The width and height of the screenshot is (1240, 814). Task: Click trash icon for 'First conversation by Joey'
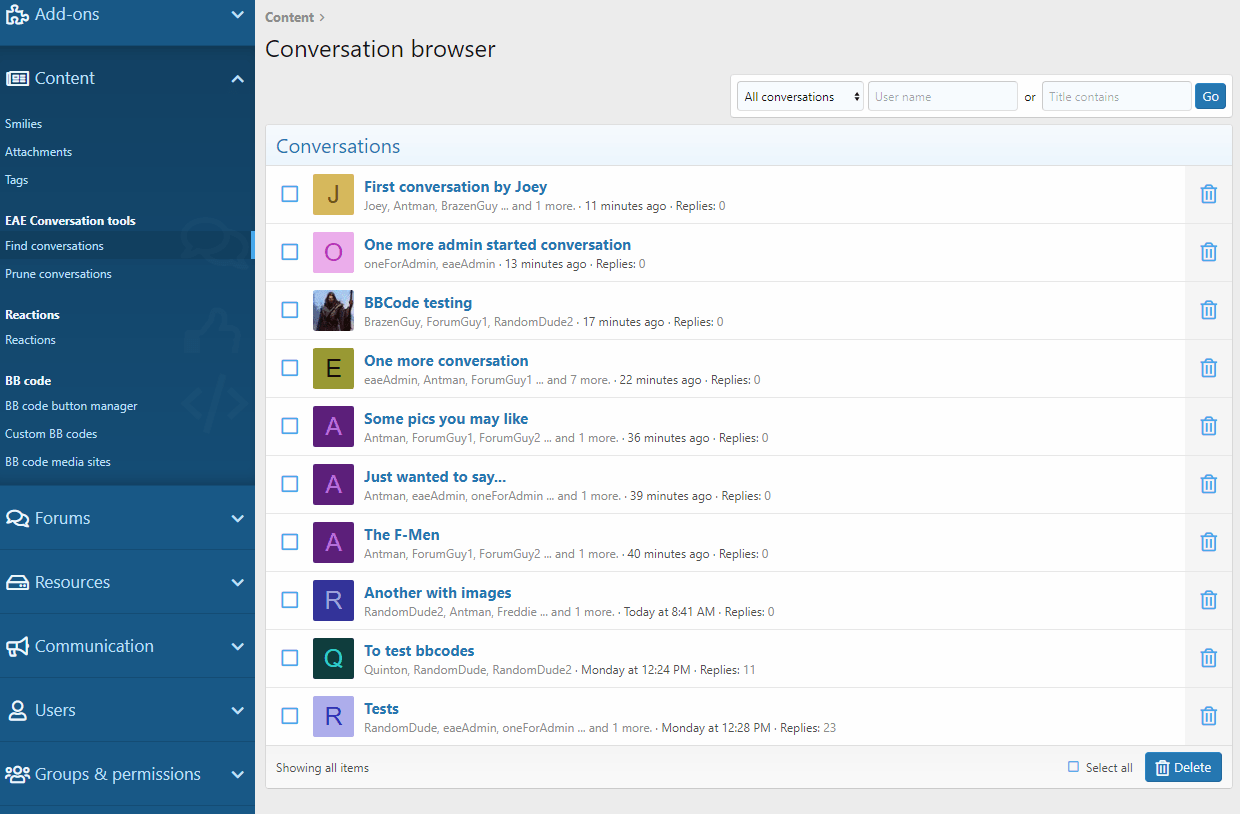coord(1208,194)
